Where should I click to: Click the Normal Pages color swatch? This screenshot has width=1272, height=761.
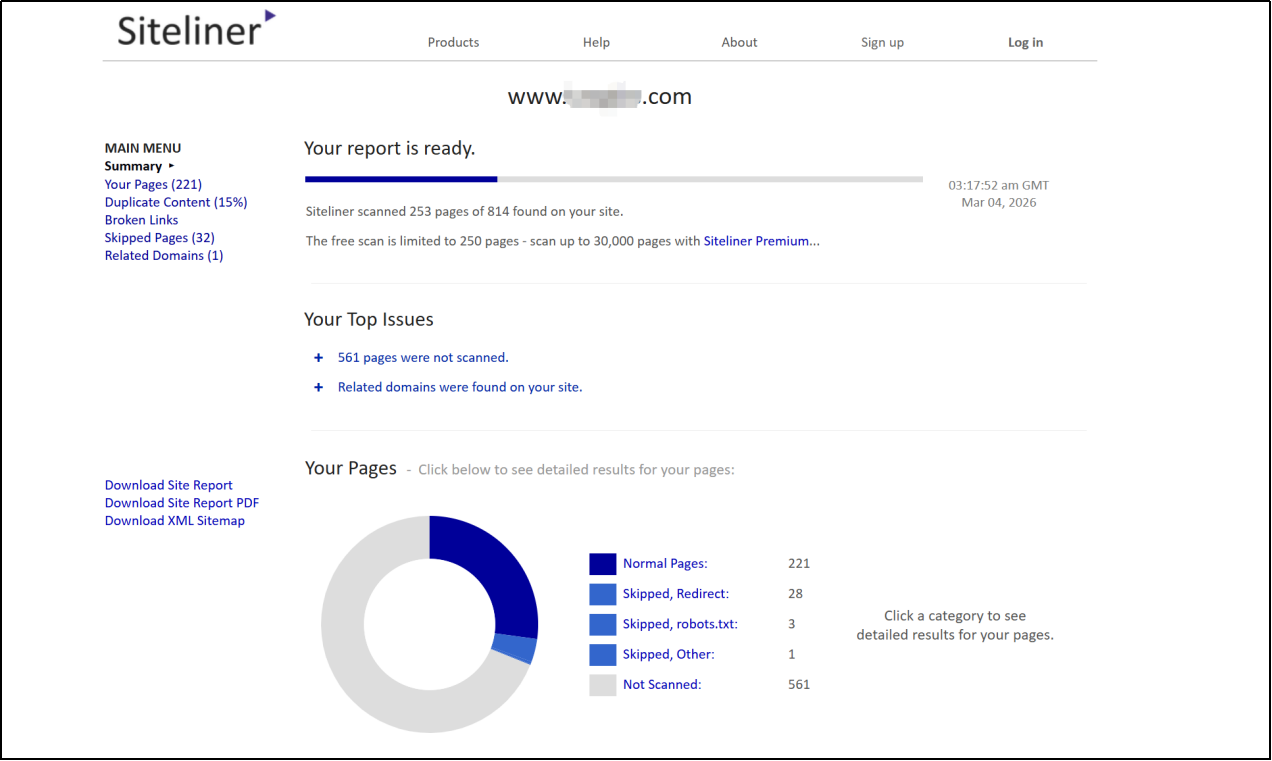(602, 564)
